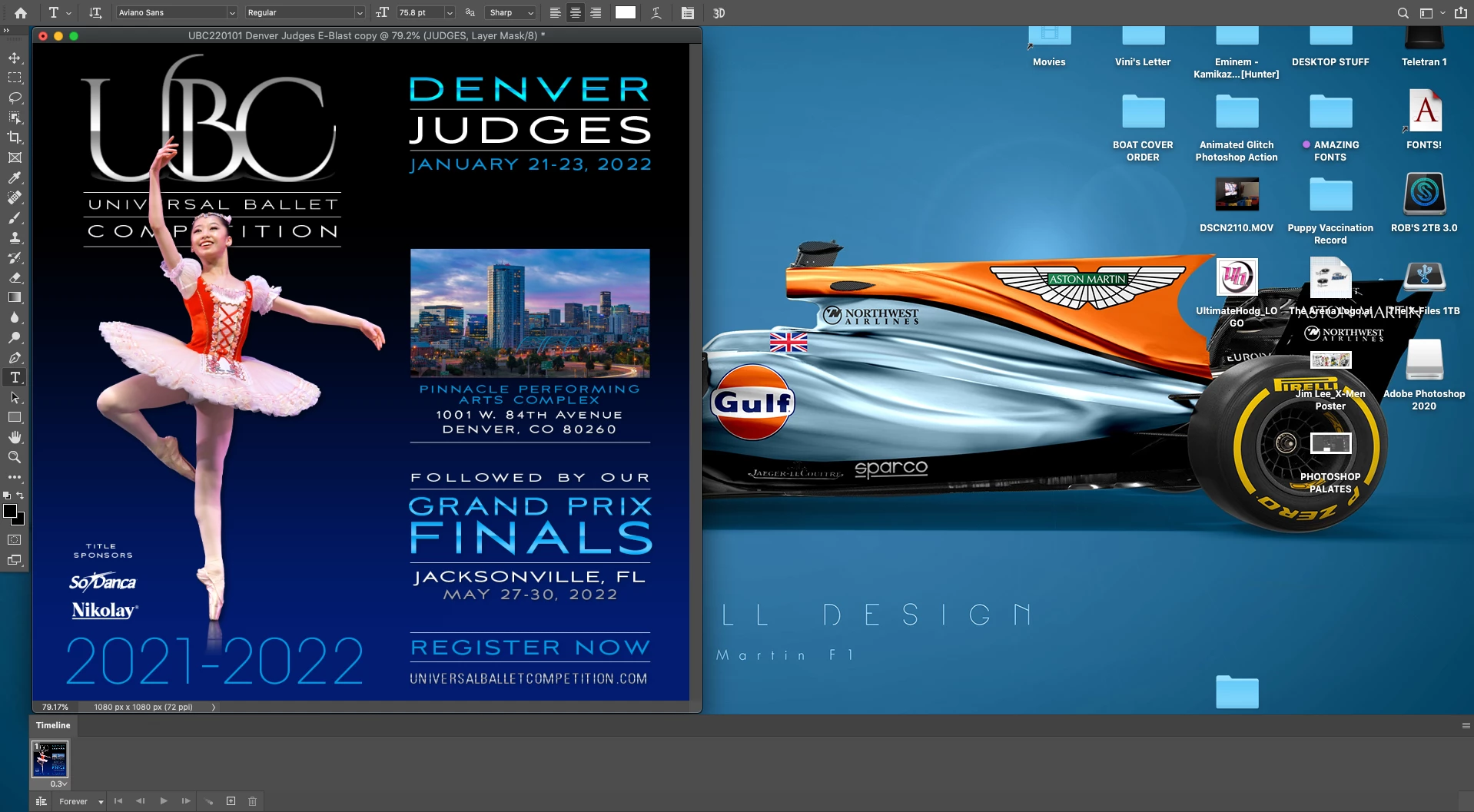Select the Dodge tool
The width and height of the screenshot is (1474, 812).
tap(15, 337)
